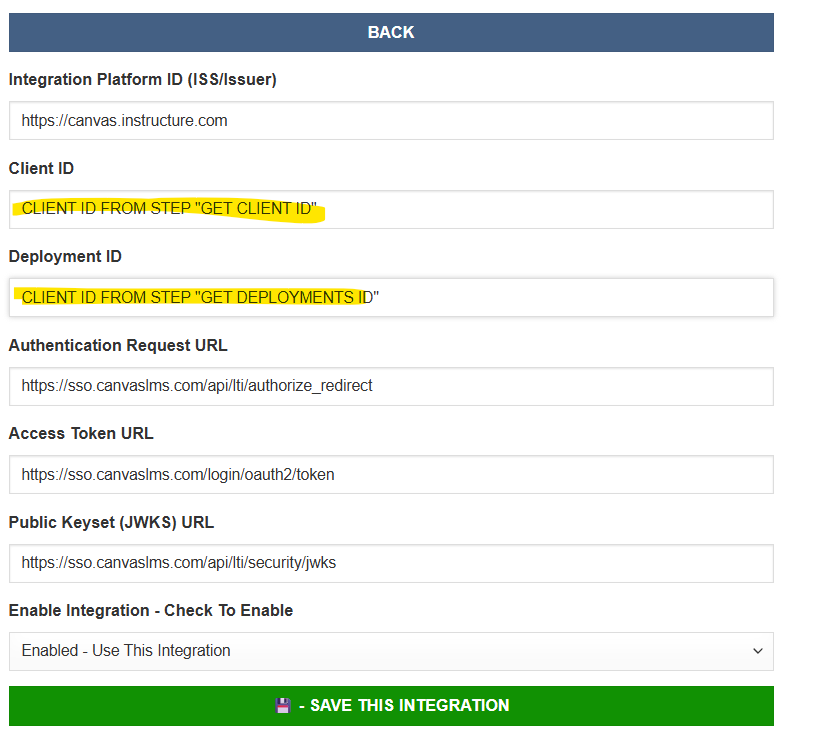This screenshot has height=742, width=824.
Task: Focus the Authentication Request URL field
Action: pyautogui.click(x=391, y=386)
